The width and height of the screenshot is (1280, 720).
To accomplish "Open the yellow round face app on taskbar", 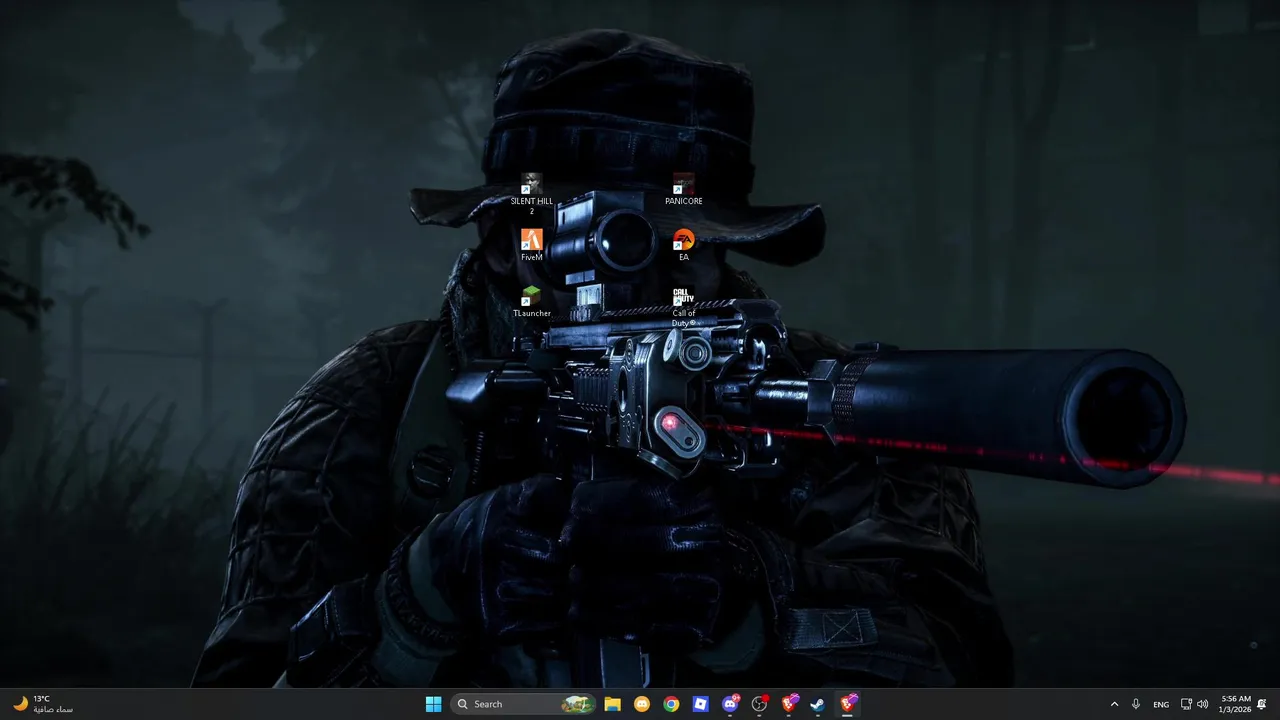I will pyautogui.click(x=642, y=704).
